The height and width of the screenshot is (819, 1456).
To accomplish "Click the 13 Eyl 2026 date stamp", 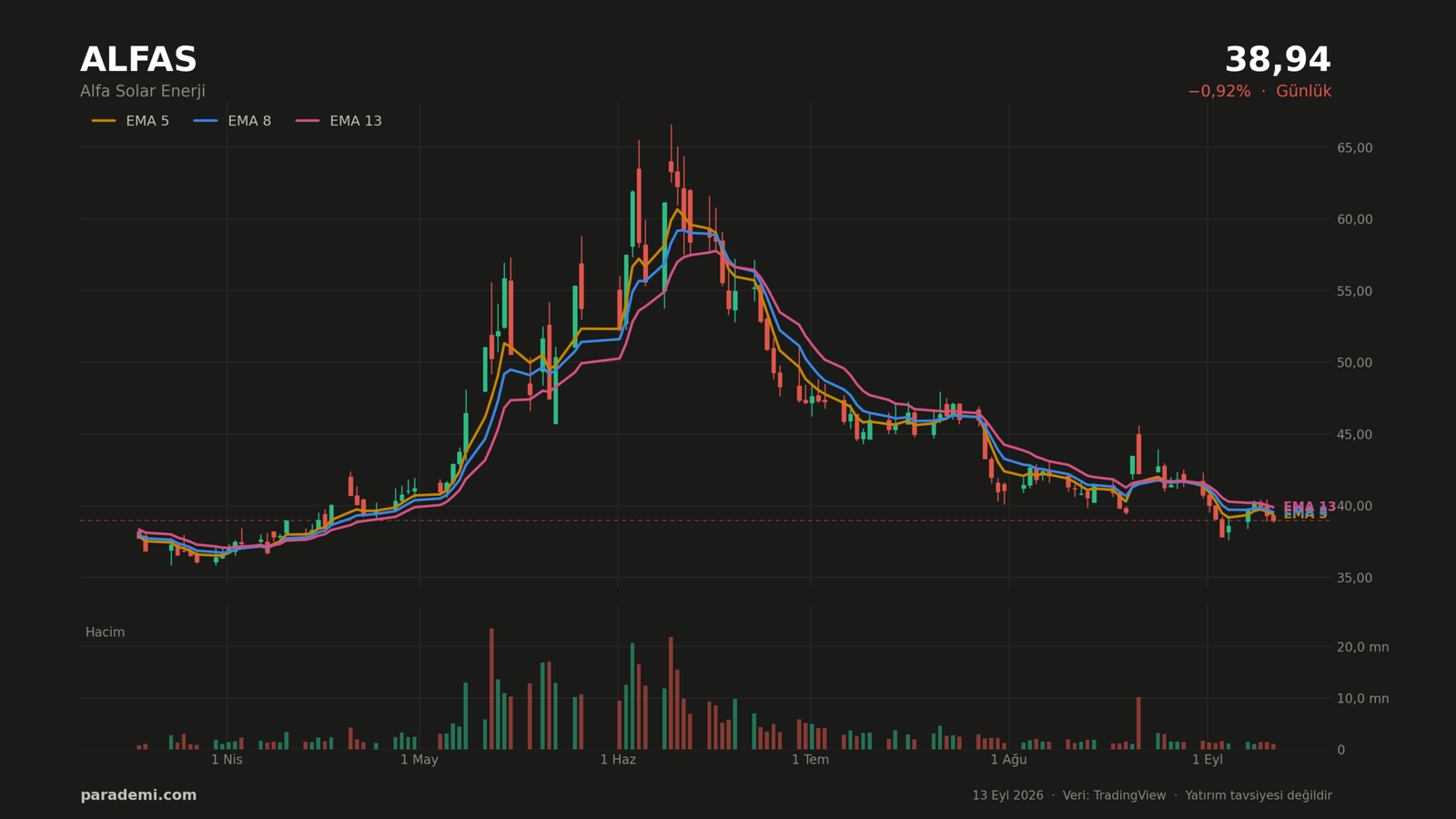I will (x=1007, y=795).
